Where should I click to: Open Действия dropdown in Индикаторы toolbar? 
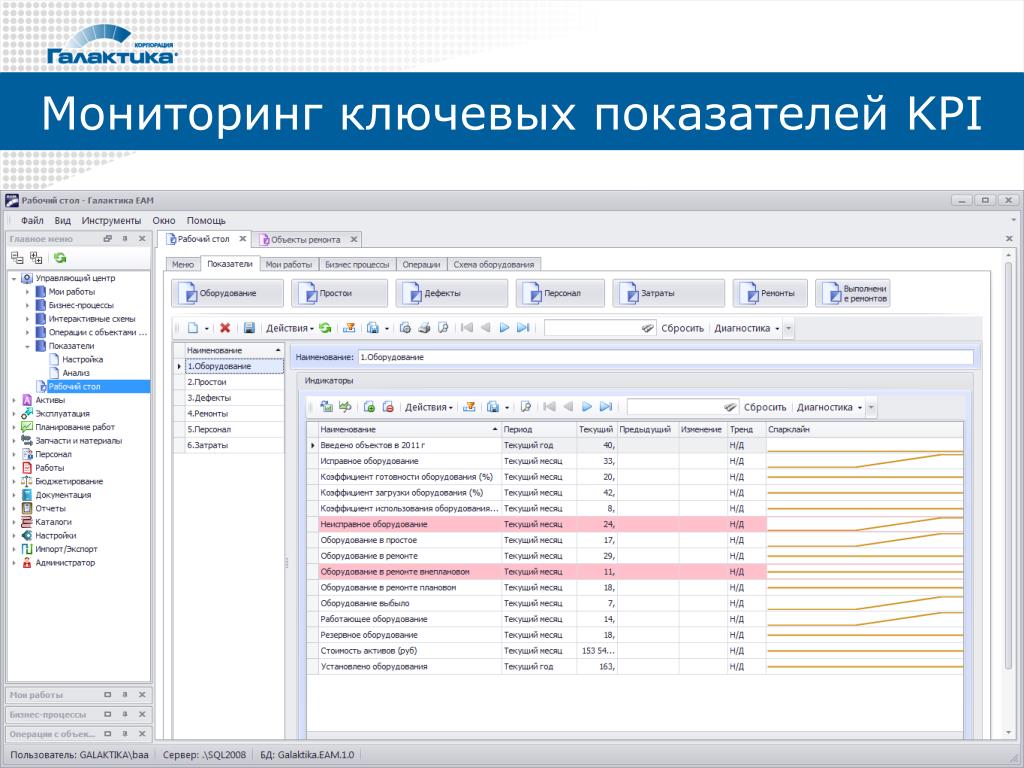click(428, 407)
